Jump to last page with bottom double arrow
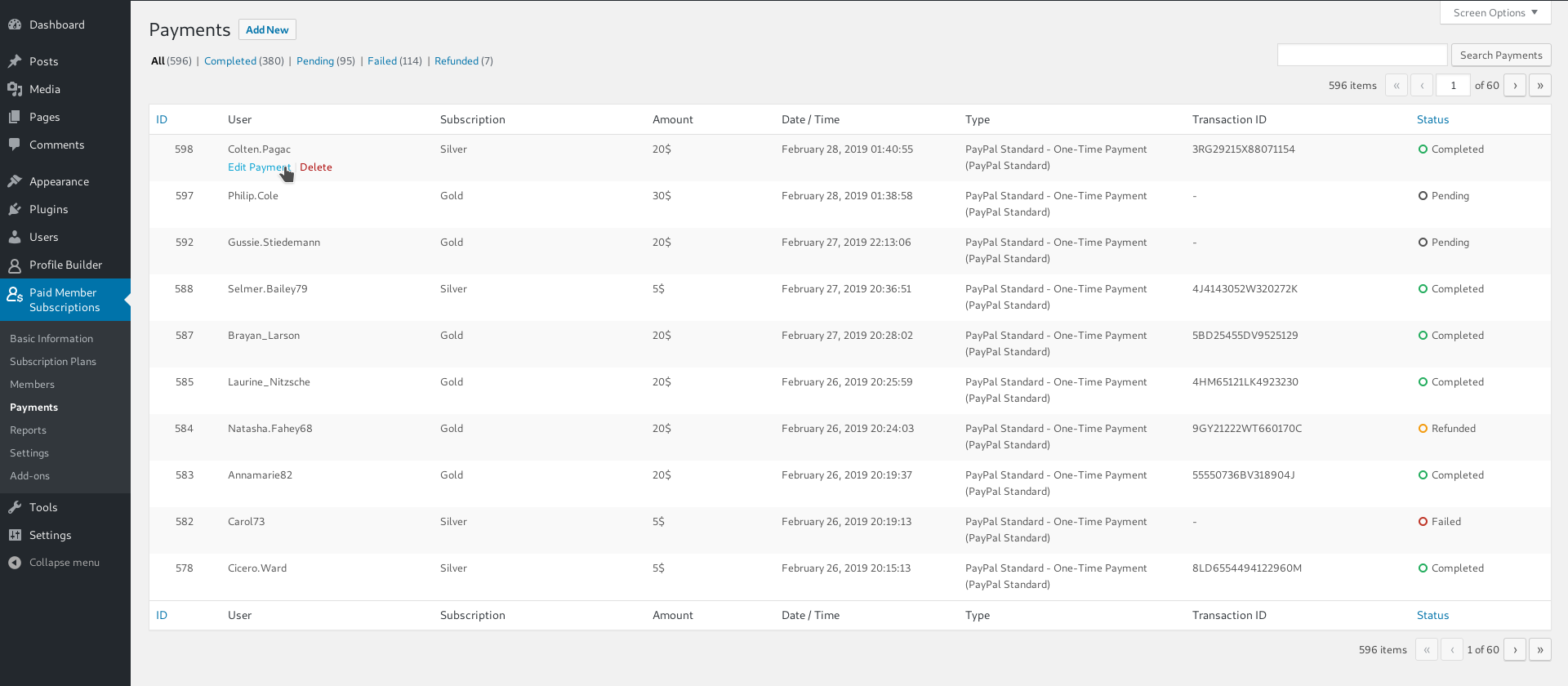The width and height of the screenshot is (1568, 686). click(1539, 650)
